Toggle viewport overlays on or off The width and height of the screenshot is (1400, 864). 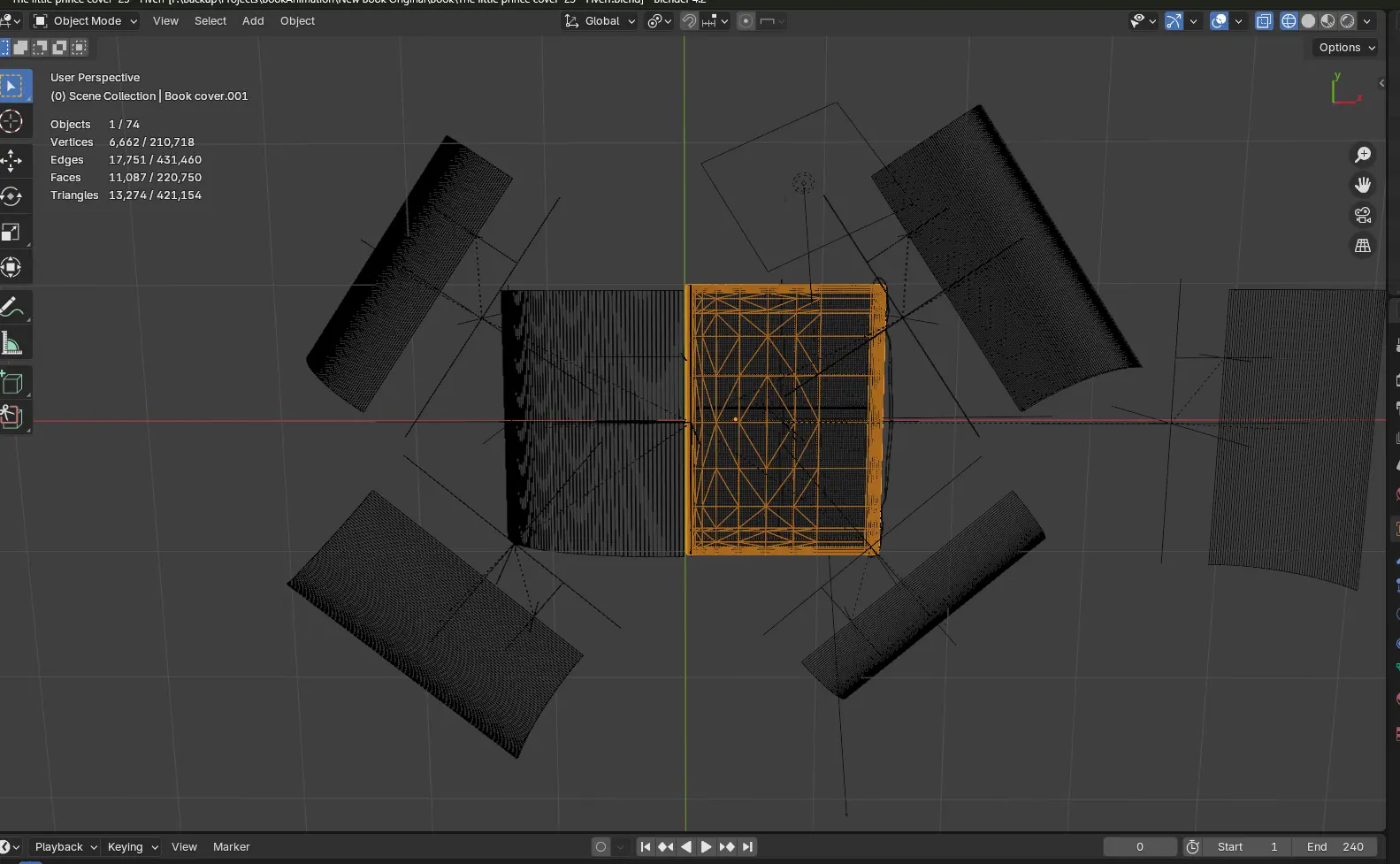pos(1219,21)
